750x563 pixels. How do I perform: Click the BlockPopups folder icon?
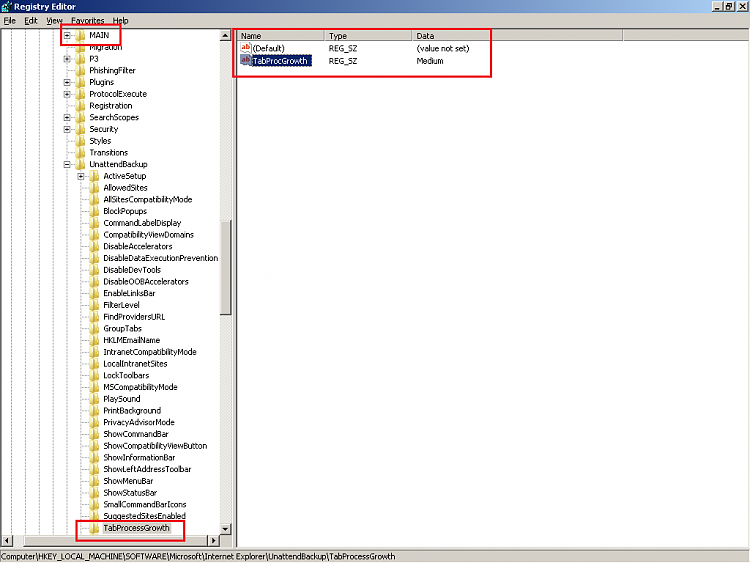(x=94, y=211)
